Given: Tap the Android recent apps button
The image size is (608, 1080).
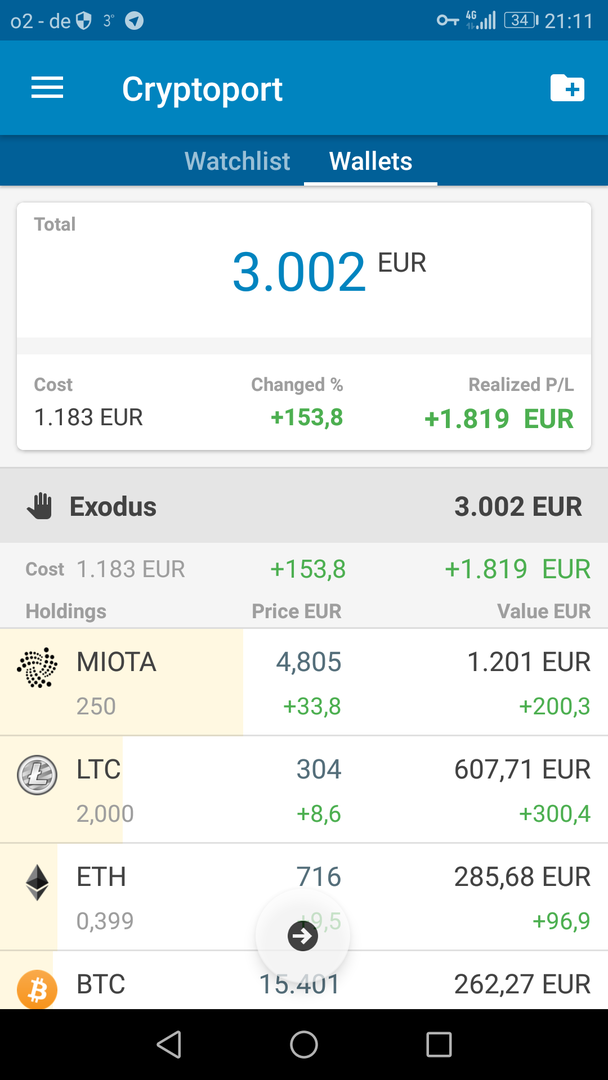Looking at the screenshot, I should click(x=439, y=1045).
